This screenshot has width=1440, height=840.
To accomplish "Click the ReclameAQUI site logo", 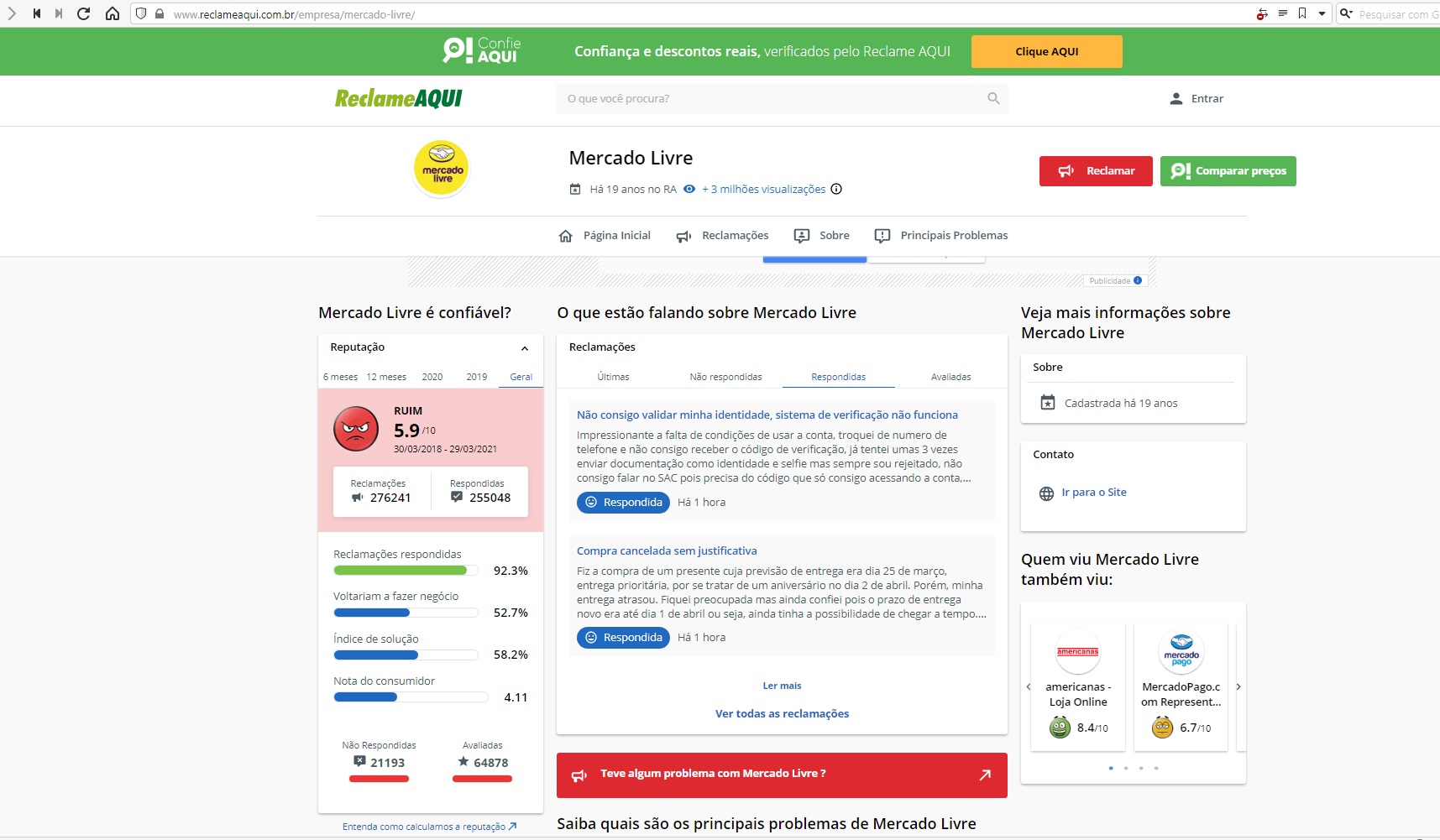I will [398, 98].
